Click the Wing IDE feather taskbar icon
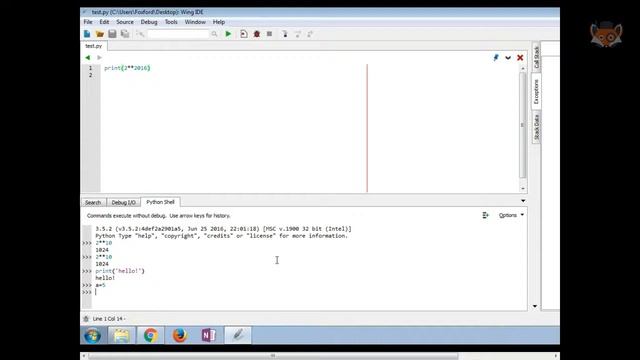The image size is (640, 360). 238,336
